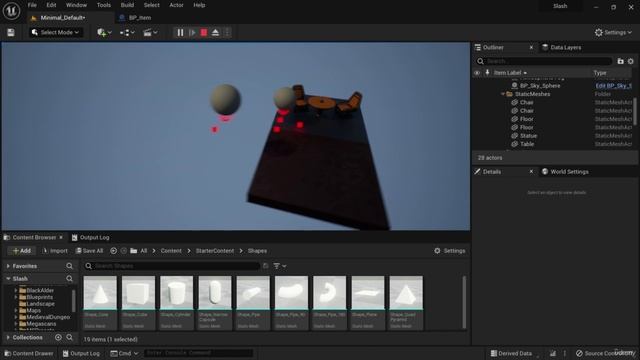
Task: Click the Eject from player icon
Action: [215, 33]
